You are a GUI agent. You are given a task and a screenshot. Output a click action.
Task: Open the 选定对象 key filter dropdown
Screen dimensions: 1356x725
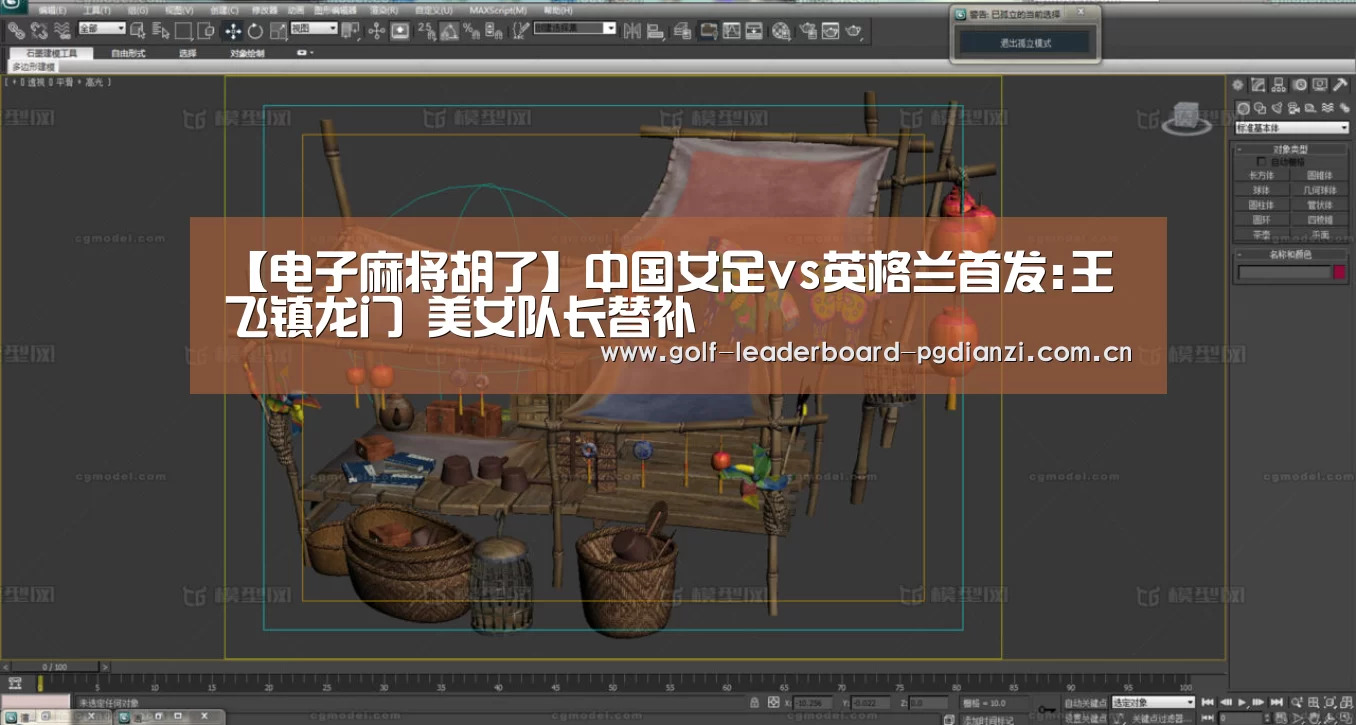(1153, 703)
